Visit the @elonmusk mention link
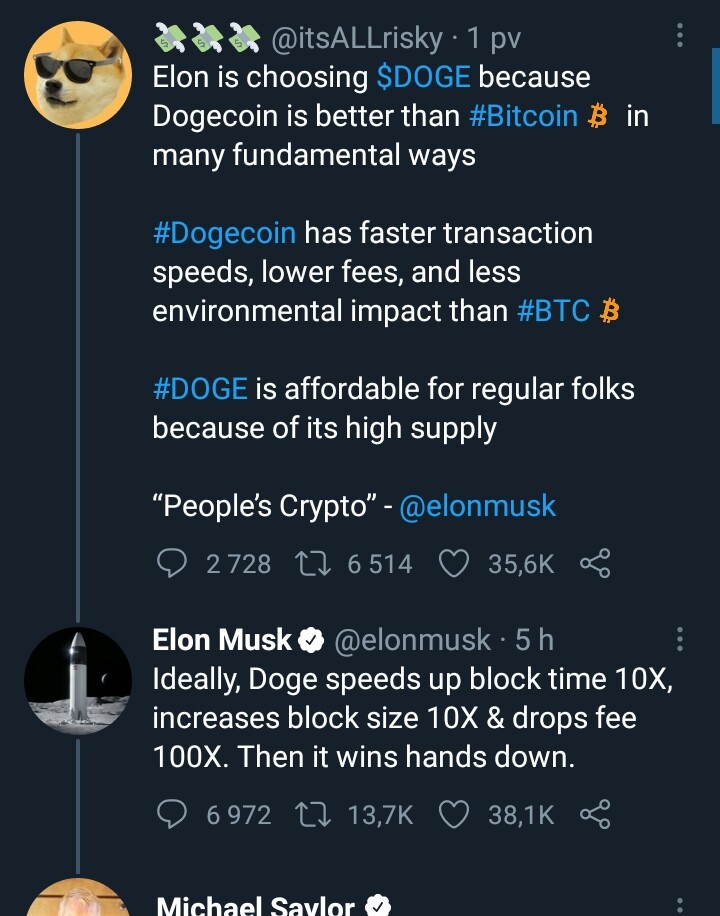Viewport: 720px width, 916px height. (477, 506)
